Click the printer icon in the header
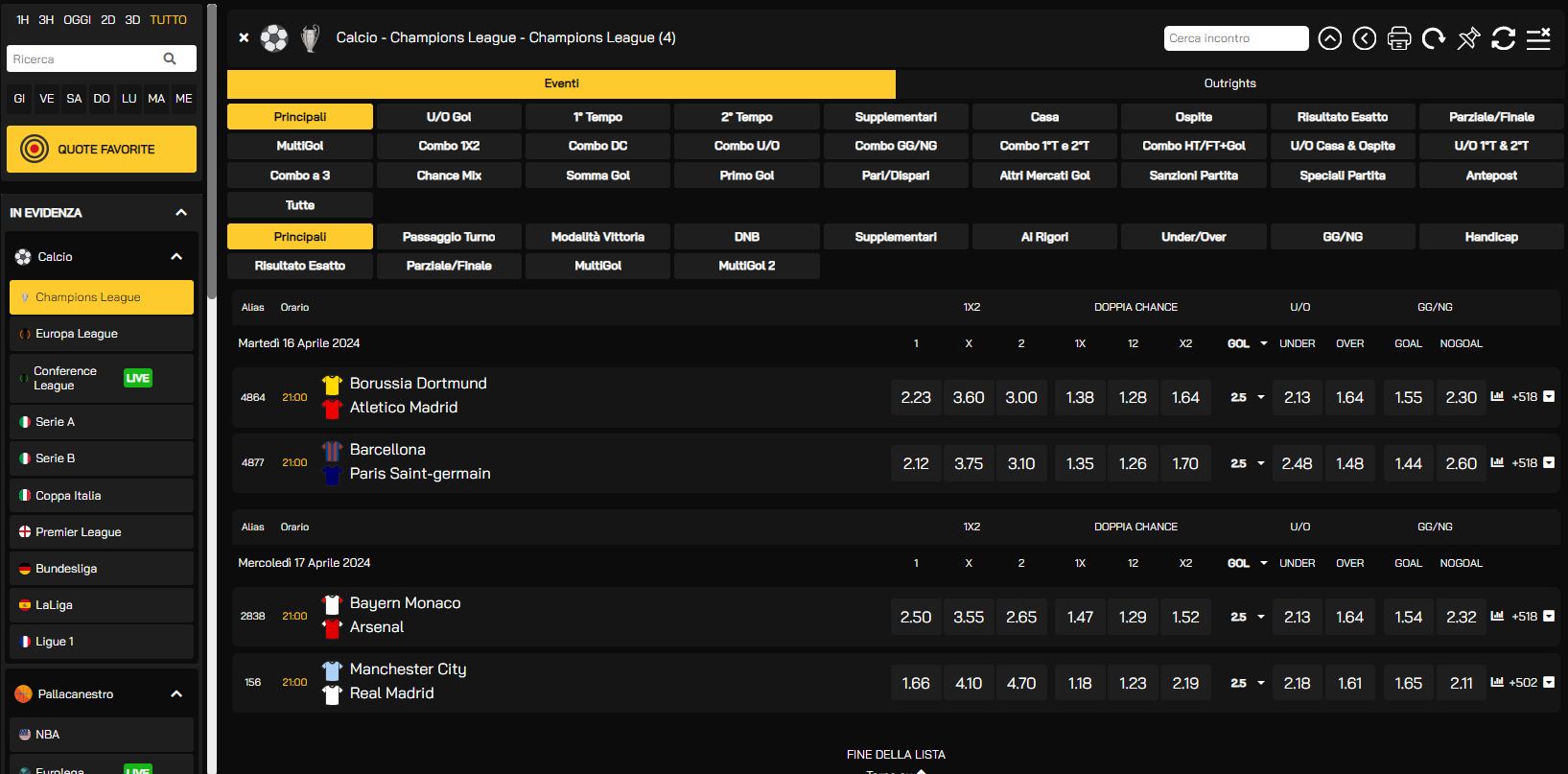The width and height of the screenshot is (1568, 774). tap(1399, 38)
